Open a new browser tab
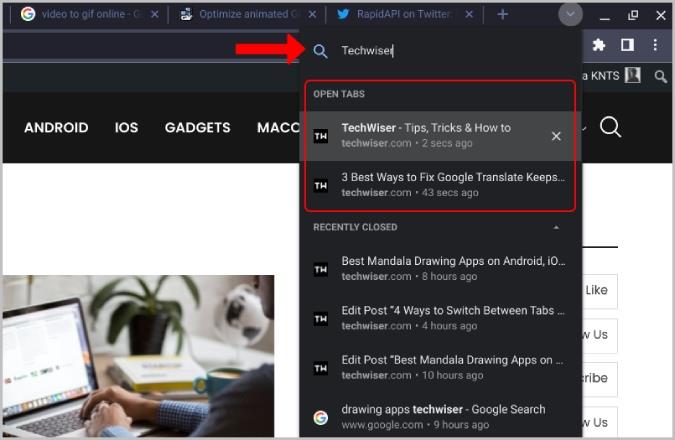This screenshot has height=440, width=675. click(x=502, y=14)
